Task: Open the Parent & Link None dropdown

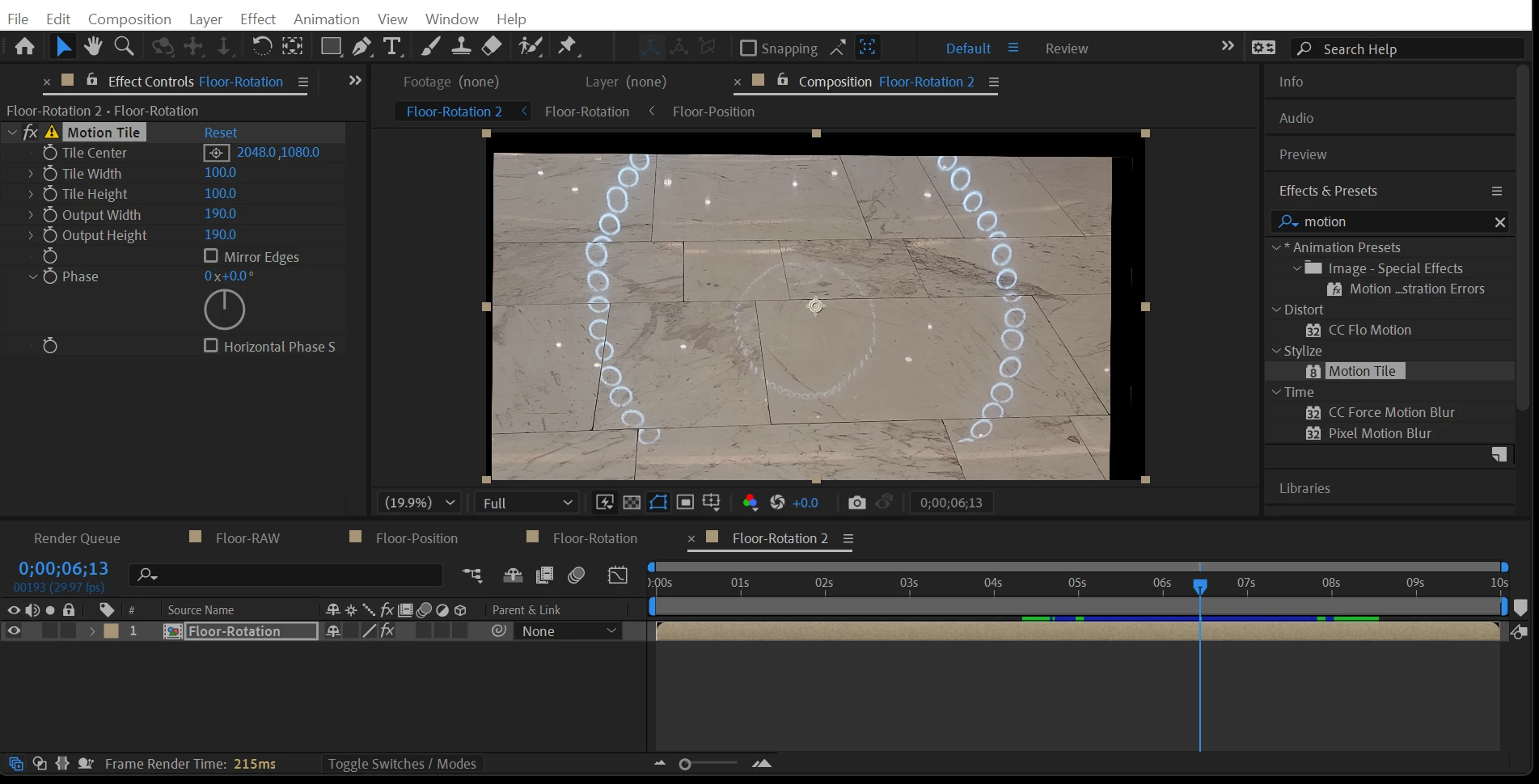Action: point(569,631)
